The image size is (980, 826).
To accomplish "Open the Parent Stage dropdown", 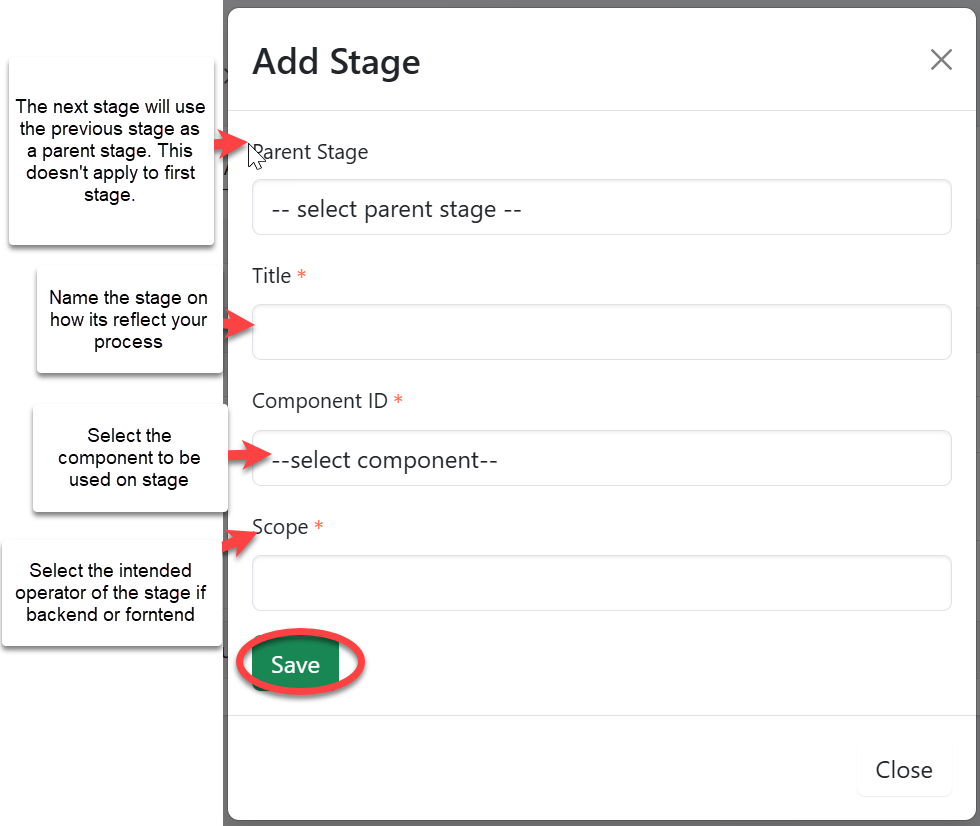I will point(601,208).
